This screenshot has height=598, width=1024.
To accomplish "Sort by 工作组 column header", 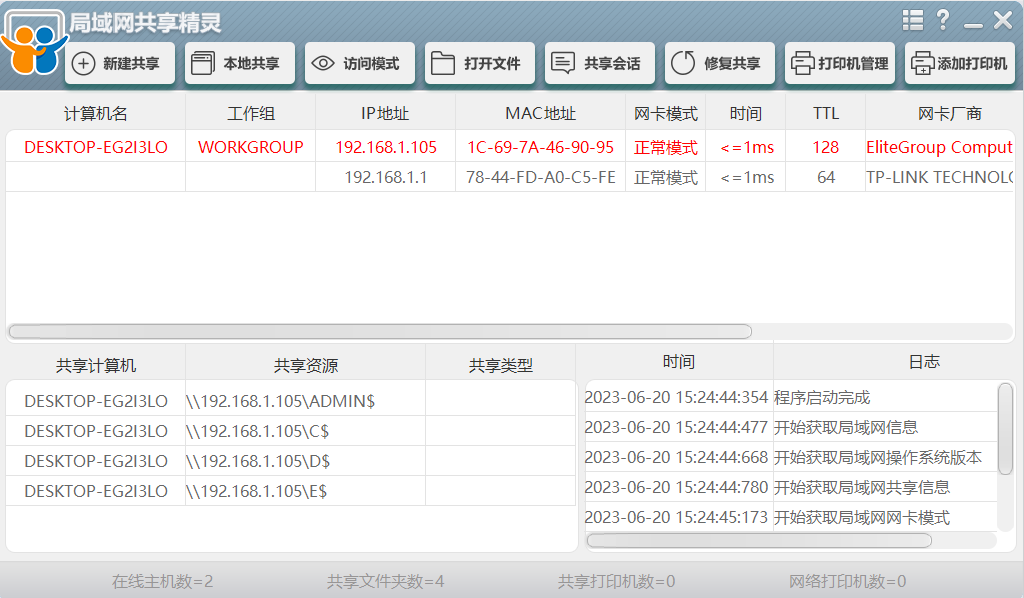I will [251, 114].
